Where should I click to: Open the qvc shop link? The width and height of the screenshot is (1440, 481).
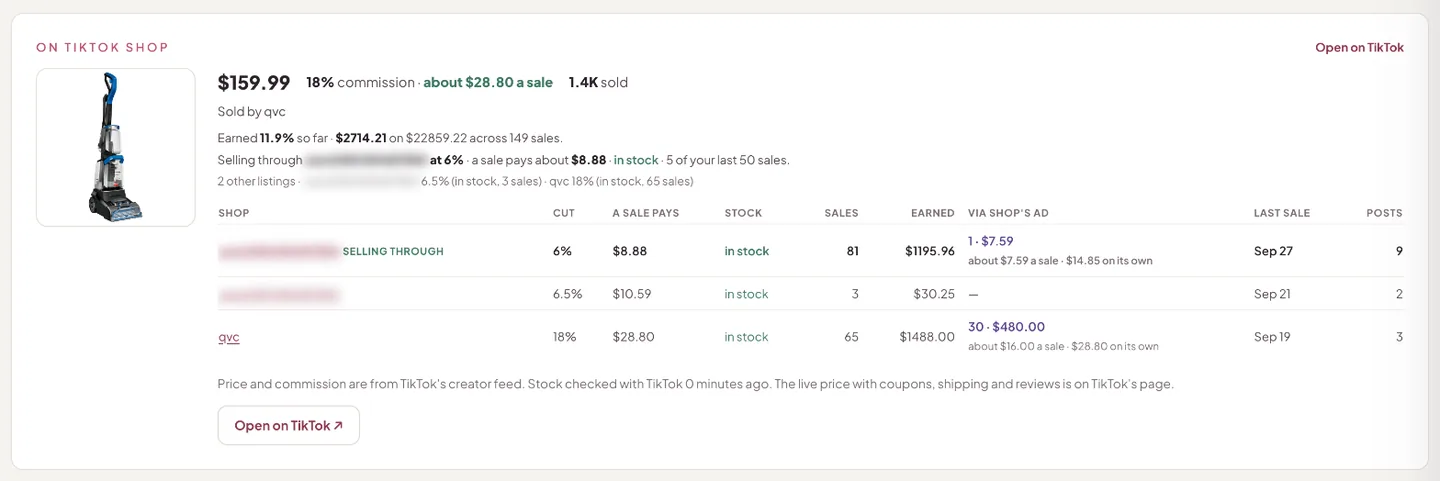(229, 337)
